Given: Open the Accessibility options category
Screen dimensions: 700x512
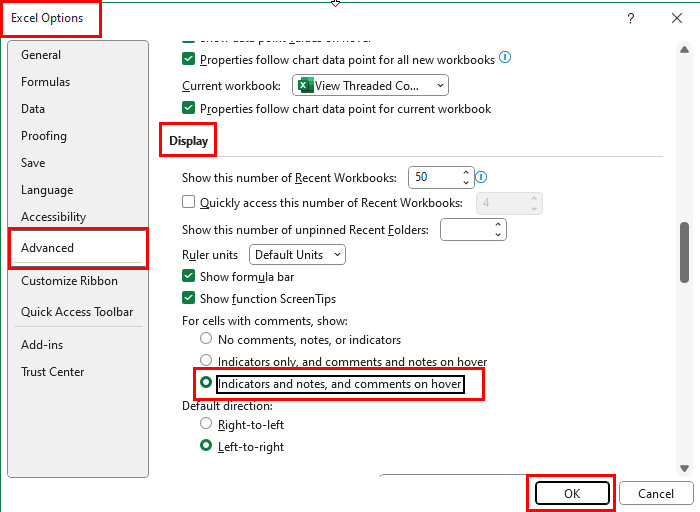Looking at the screenshot, I should click(78, 217).
